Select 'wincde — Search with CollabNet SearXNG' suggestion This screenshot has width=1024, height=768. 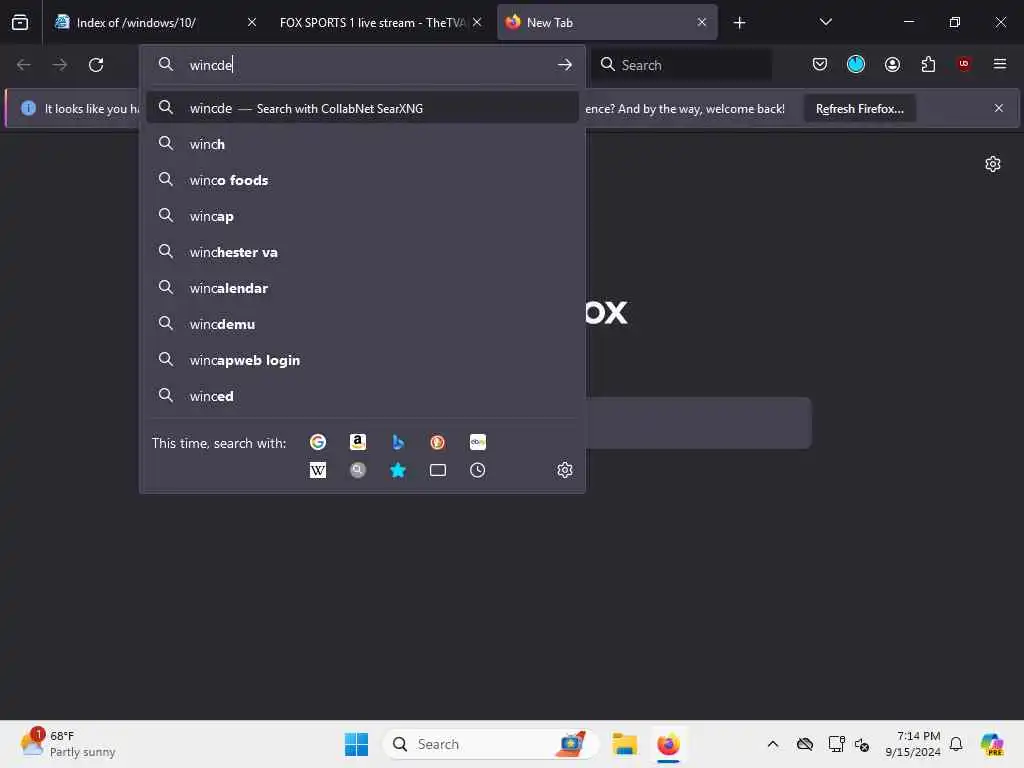[x=362, y=108]
